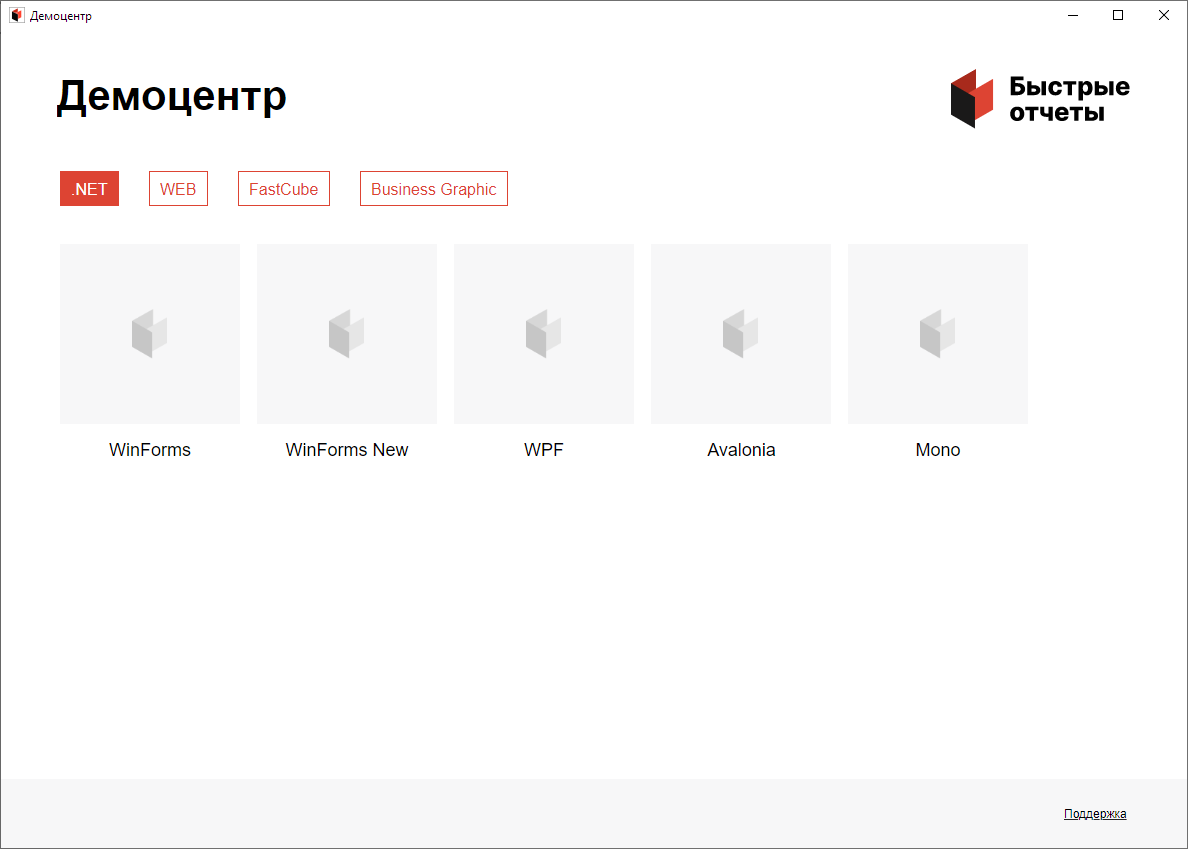
Task: Maximize the Демоцентр window
Action: (1118, 16)
